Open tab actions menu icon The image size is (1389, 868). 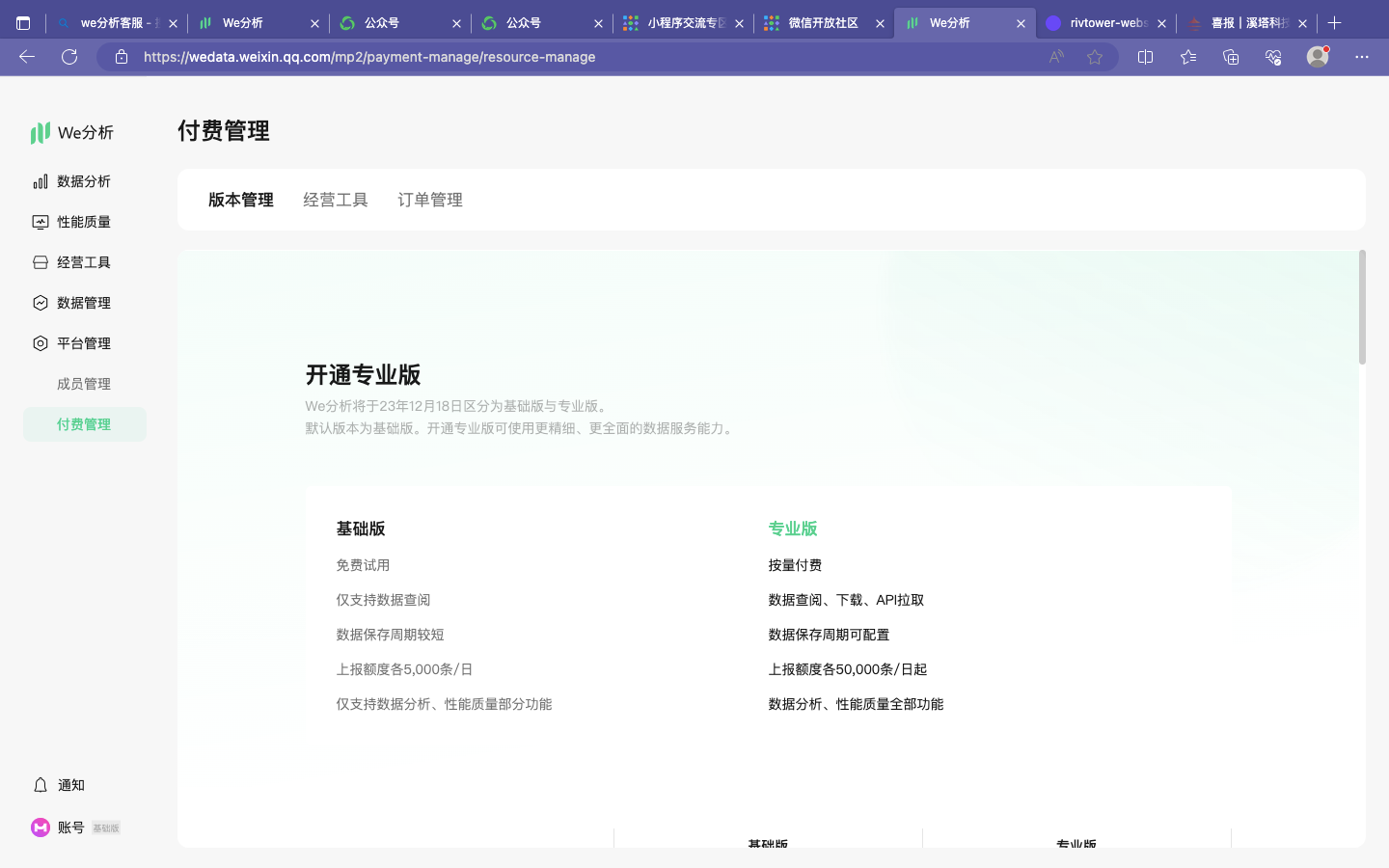click(23, 22)
